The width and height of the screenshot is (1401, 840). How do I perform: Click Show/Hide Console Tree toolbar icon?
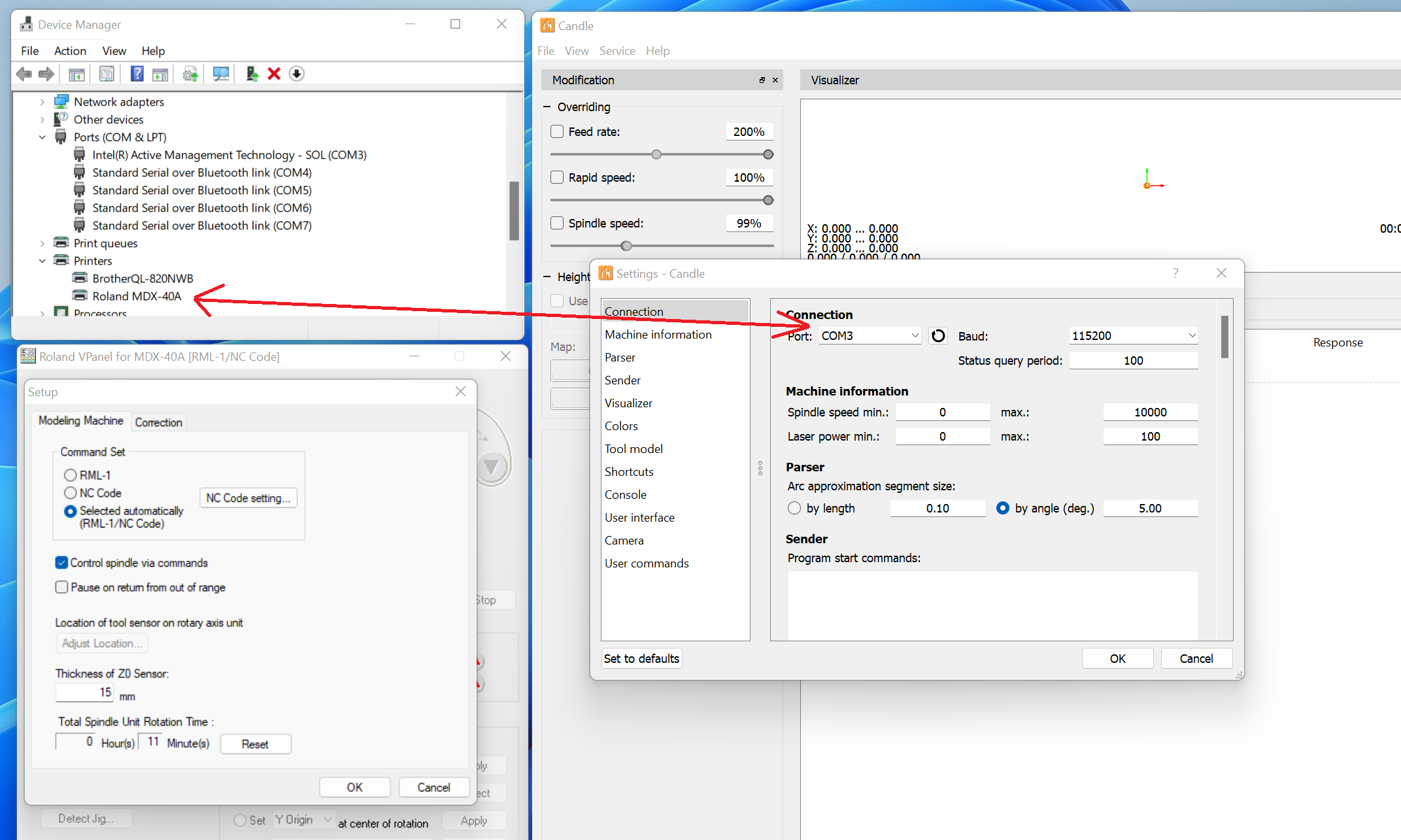pos(76,74)
